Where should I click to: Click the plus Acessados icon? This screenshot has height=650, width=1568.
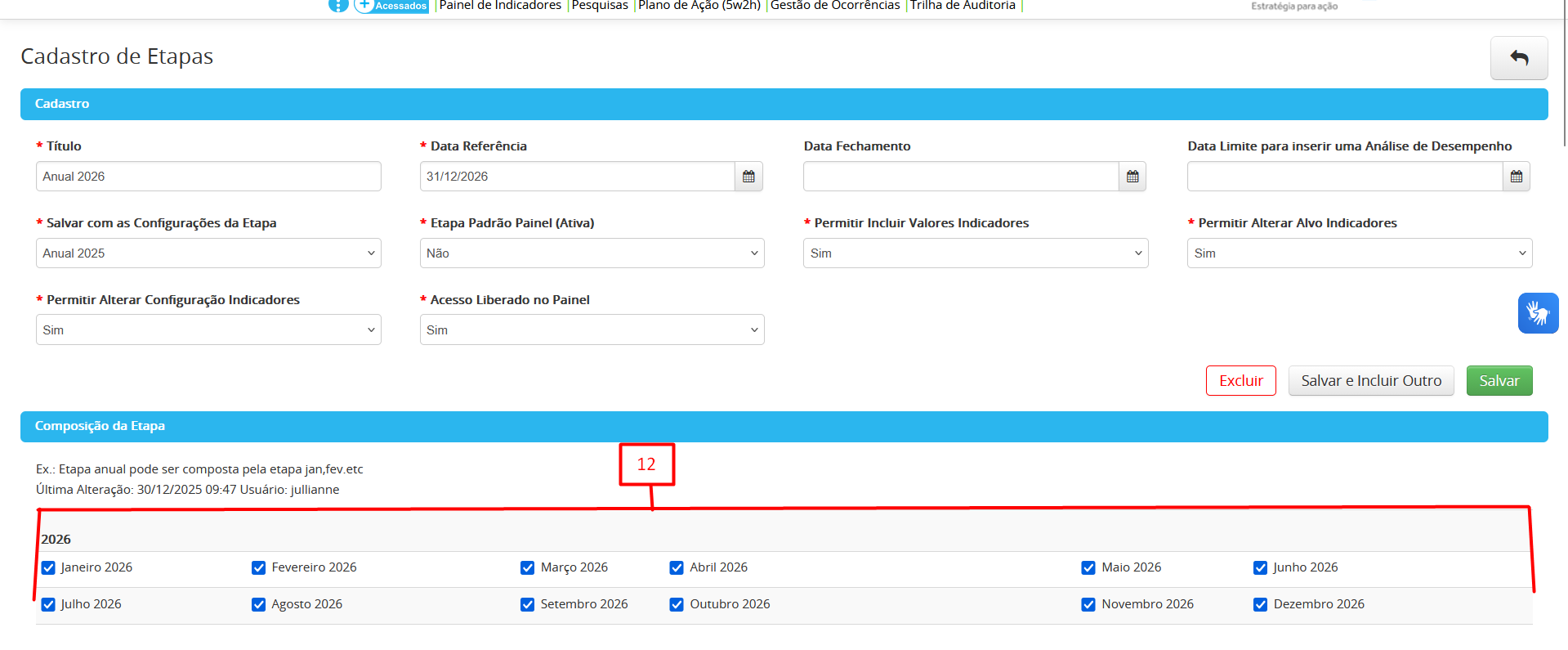tap(364, 5)
